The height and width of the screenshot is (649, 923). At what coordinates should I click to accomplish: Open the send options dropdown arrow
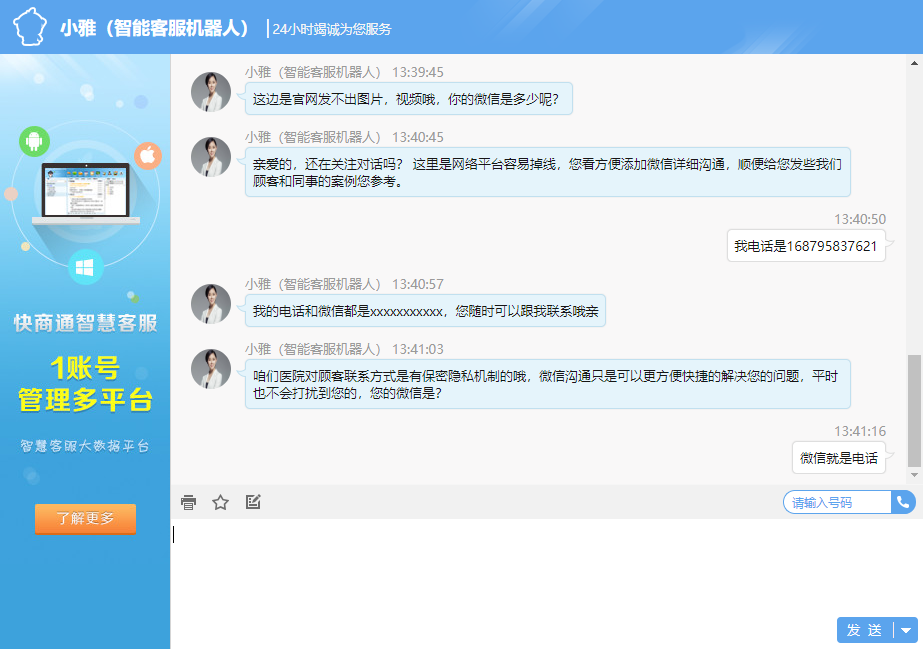(906, 630)
